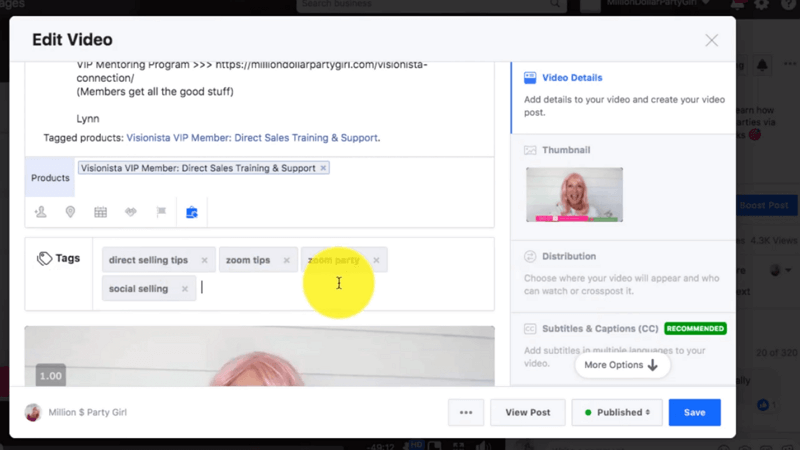Screen dimensions: 800x450
Task: Click the 1.00 speed indicator on video
Action: click(x=51, y=376)
